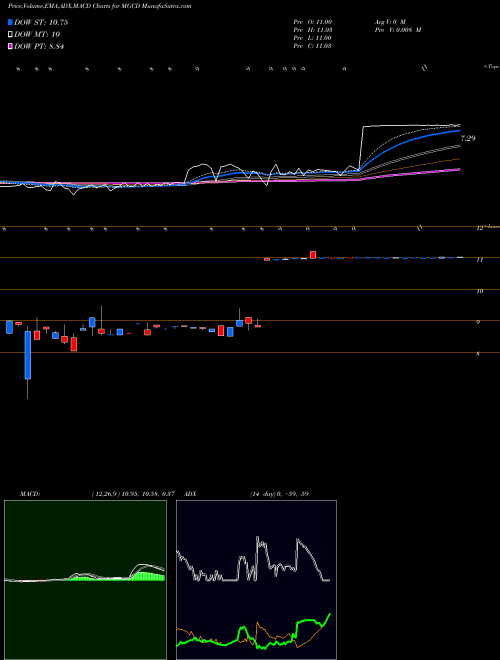Screen dimensions: 500x660
Task: Select the 'DOW MT: 10' legend text
Action: click(x=37, y=35)
